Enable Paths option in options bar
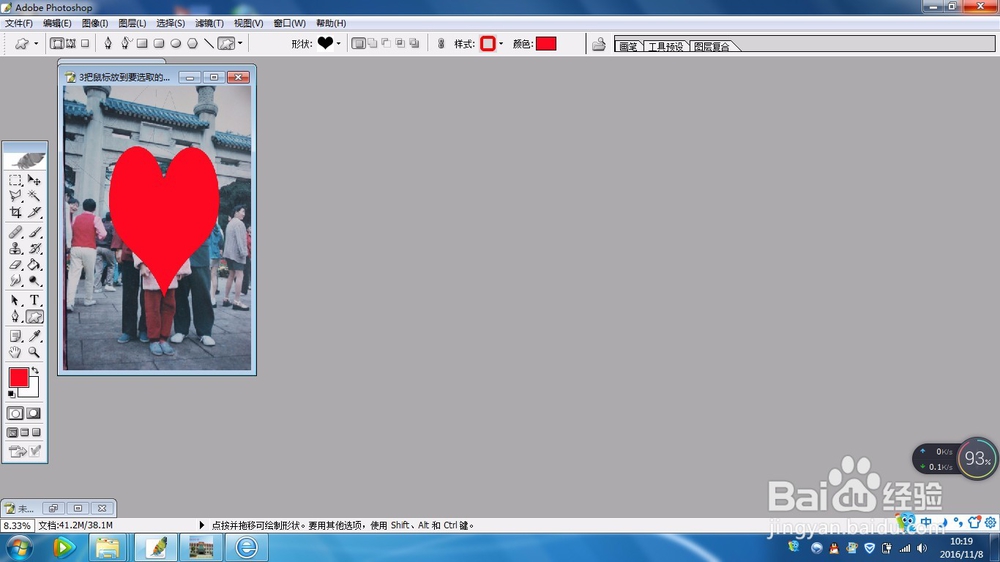1000x562 pixels. click(x=71, y=43)
